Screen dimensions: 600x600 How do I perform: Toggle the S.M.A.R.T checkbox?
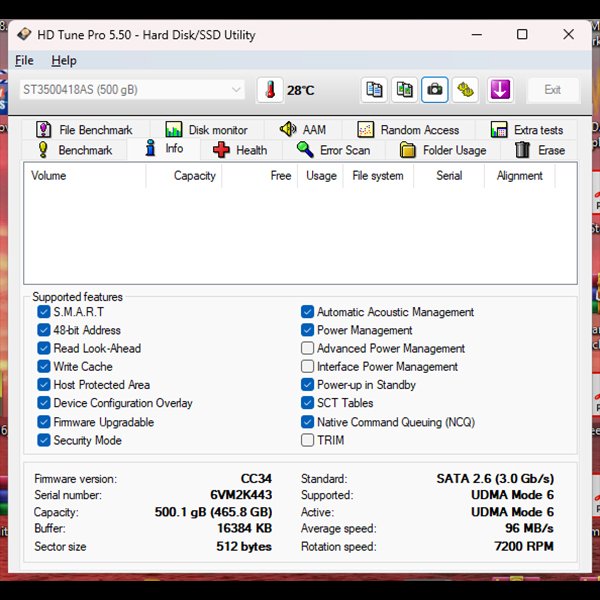coord(44,312)
